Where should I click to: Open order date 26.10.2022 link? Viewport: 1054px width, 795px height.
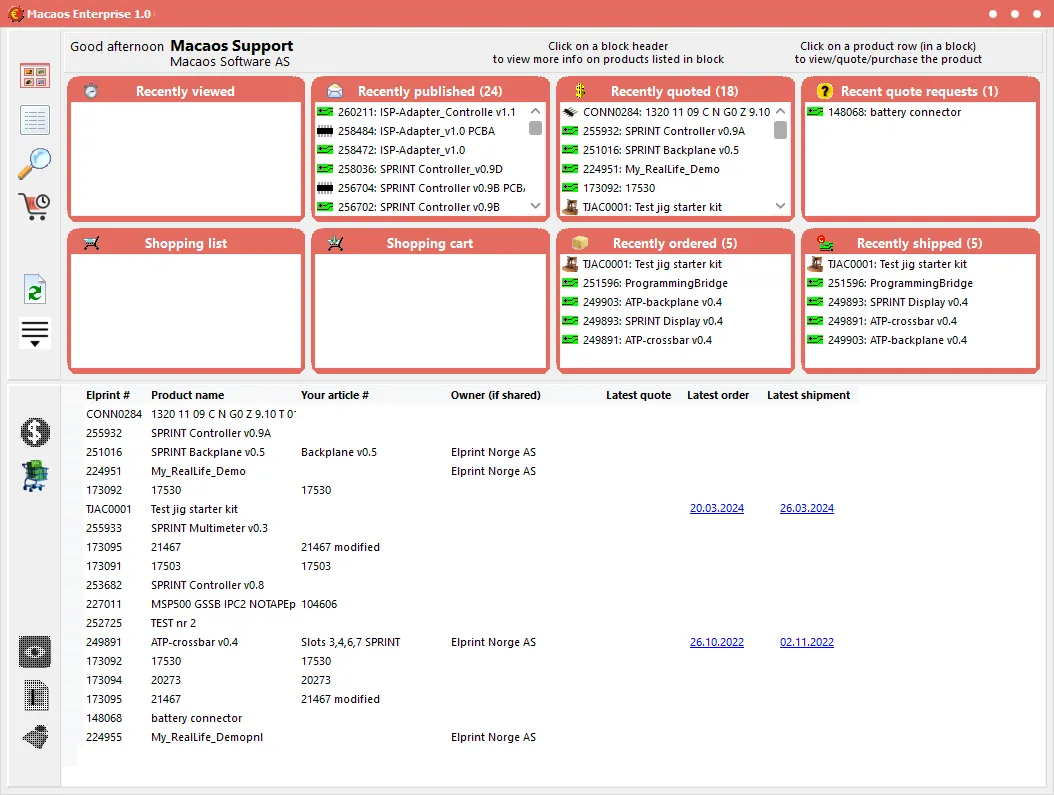coord(717,642)
